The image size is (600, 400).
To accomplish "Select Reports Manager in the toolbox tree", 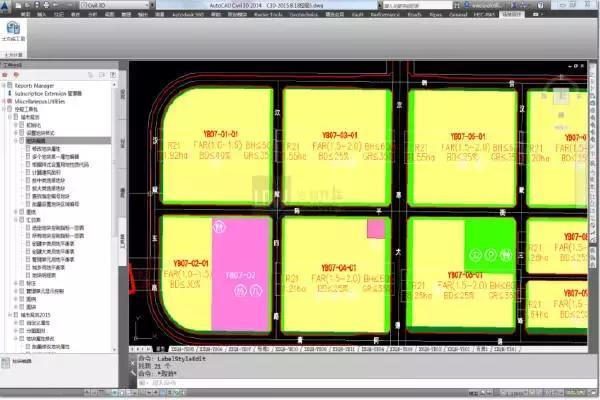I will coord(35,87).
